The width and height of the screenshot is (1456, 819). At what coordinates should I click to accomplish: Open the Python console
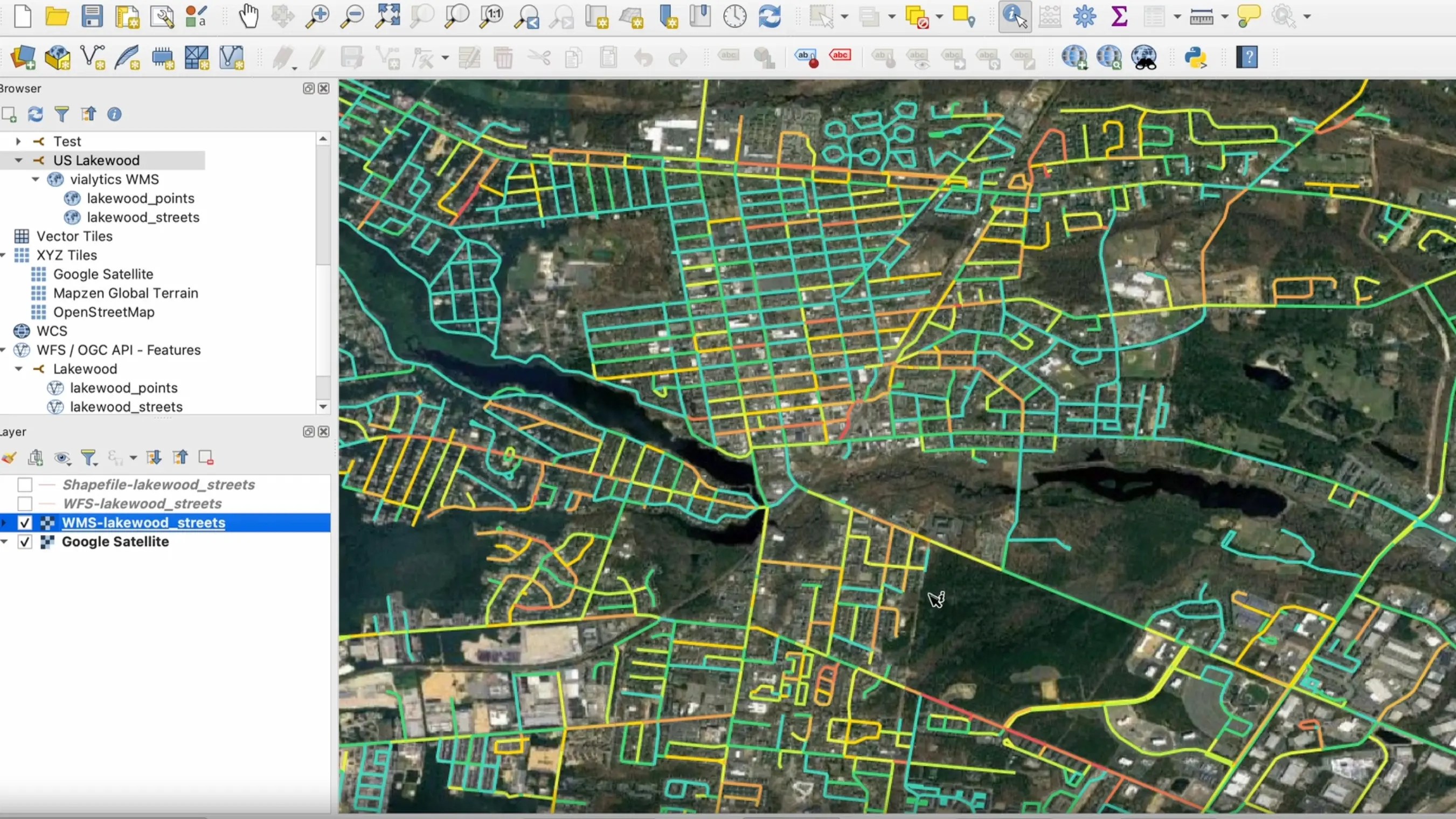pos(1195,57)
